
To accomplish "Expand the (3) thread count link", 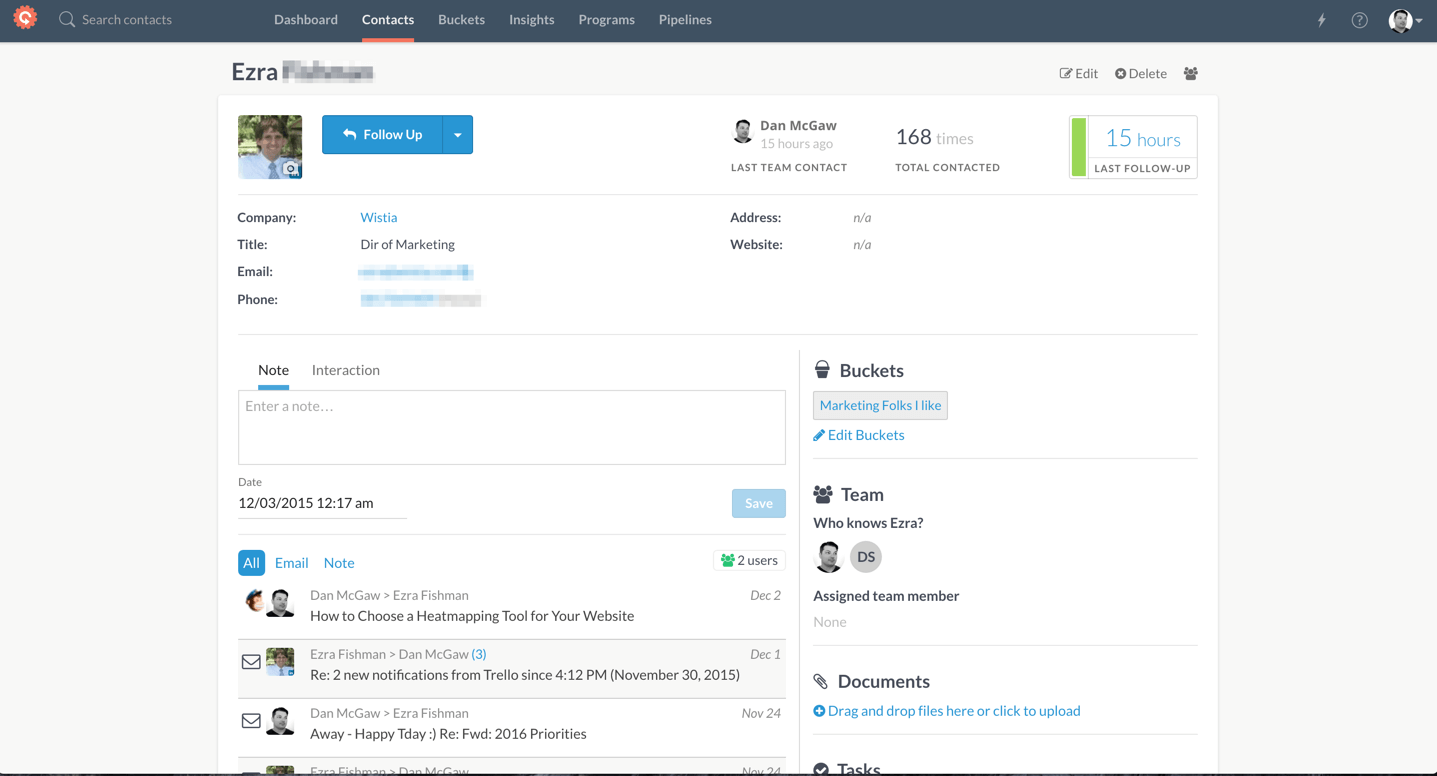I will click(x=479, y=654).
